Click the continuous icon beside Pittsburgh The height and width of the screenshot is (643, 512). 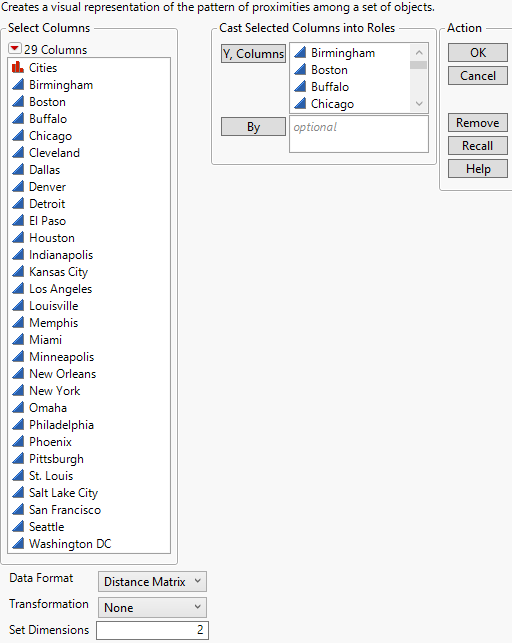[18, 458]
